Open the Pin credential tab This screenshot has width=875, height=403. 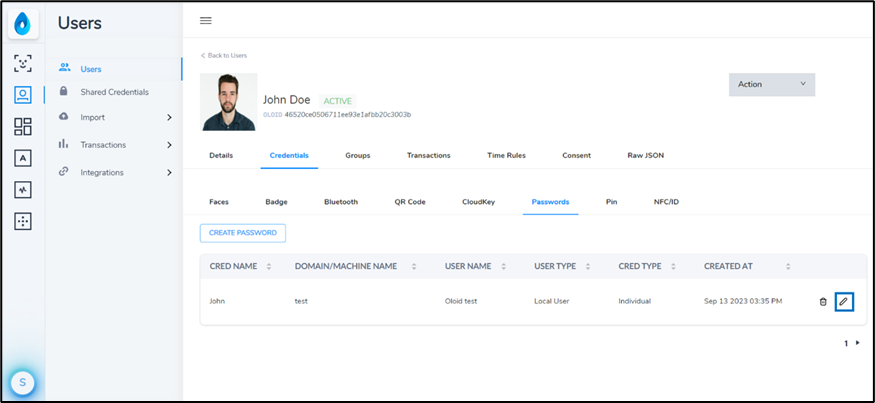click(x=611, y=202)
